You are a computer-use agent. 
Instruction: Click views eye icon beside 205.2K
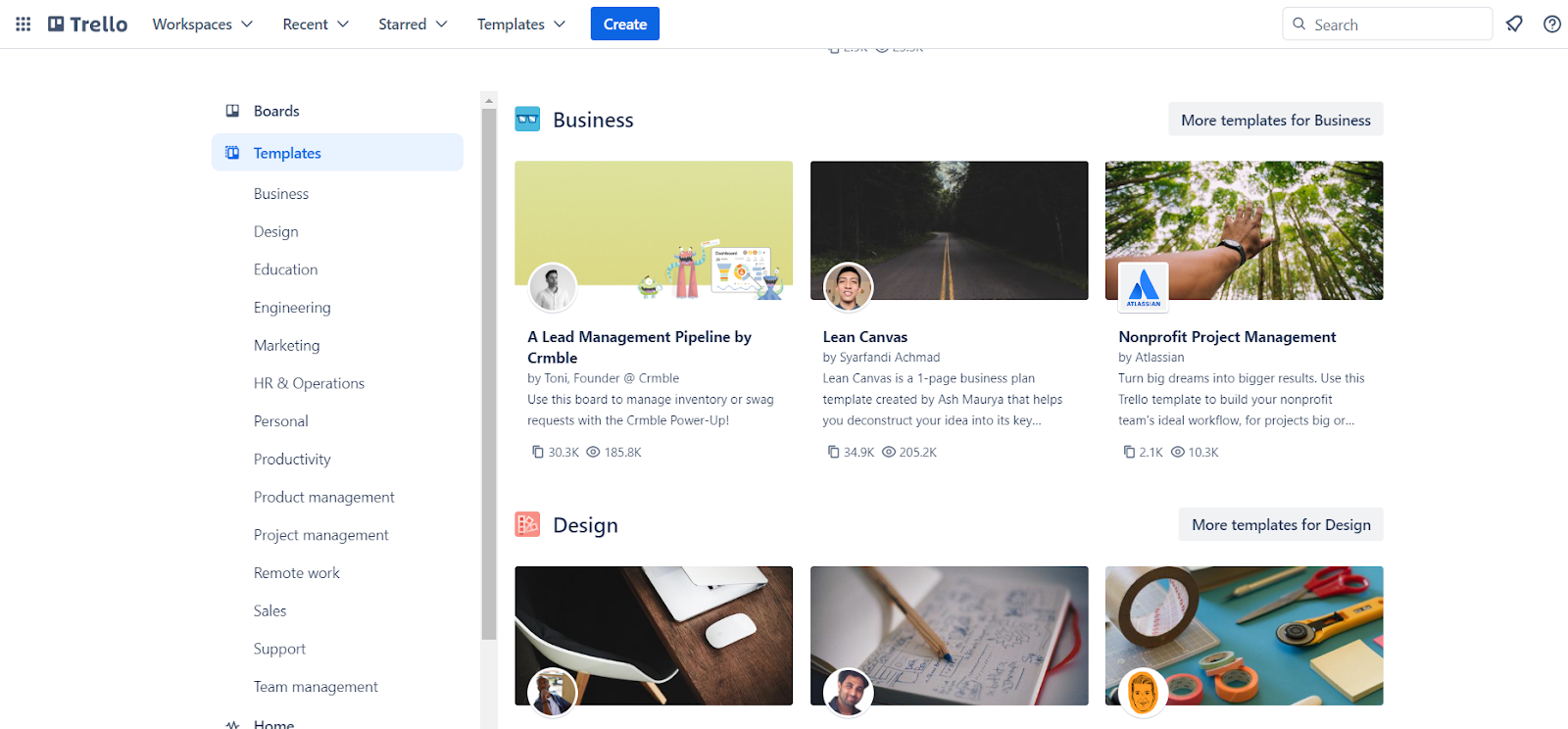coord(889,452)
